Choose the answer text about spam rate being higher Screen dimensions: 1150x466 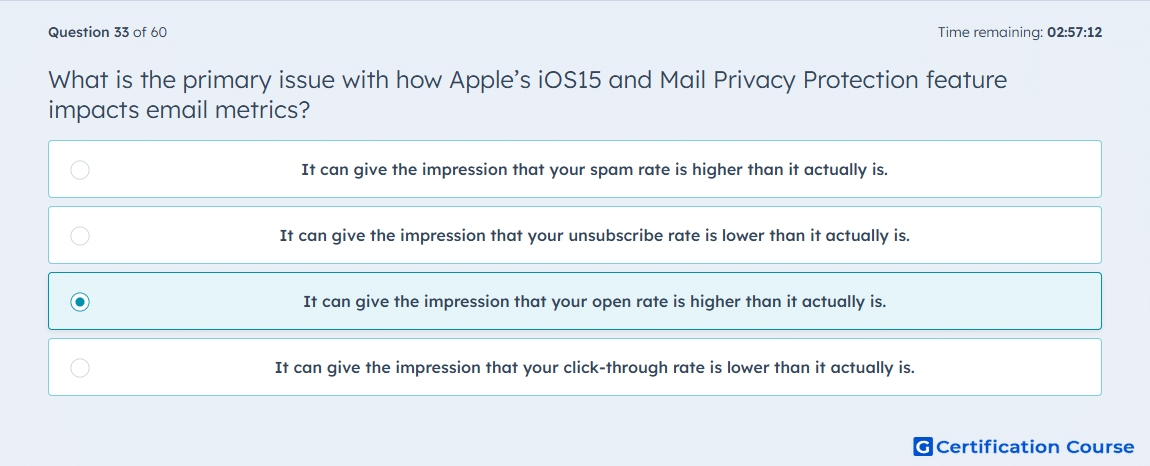pyautogui.click(x=594, y=170)
